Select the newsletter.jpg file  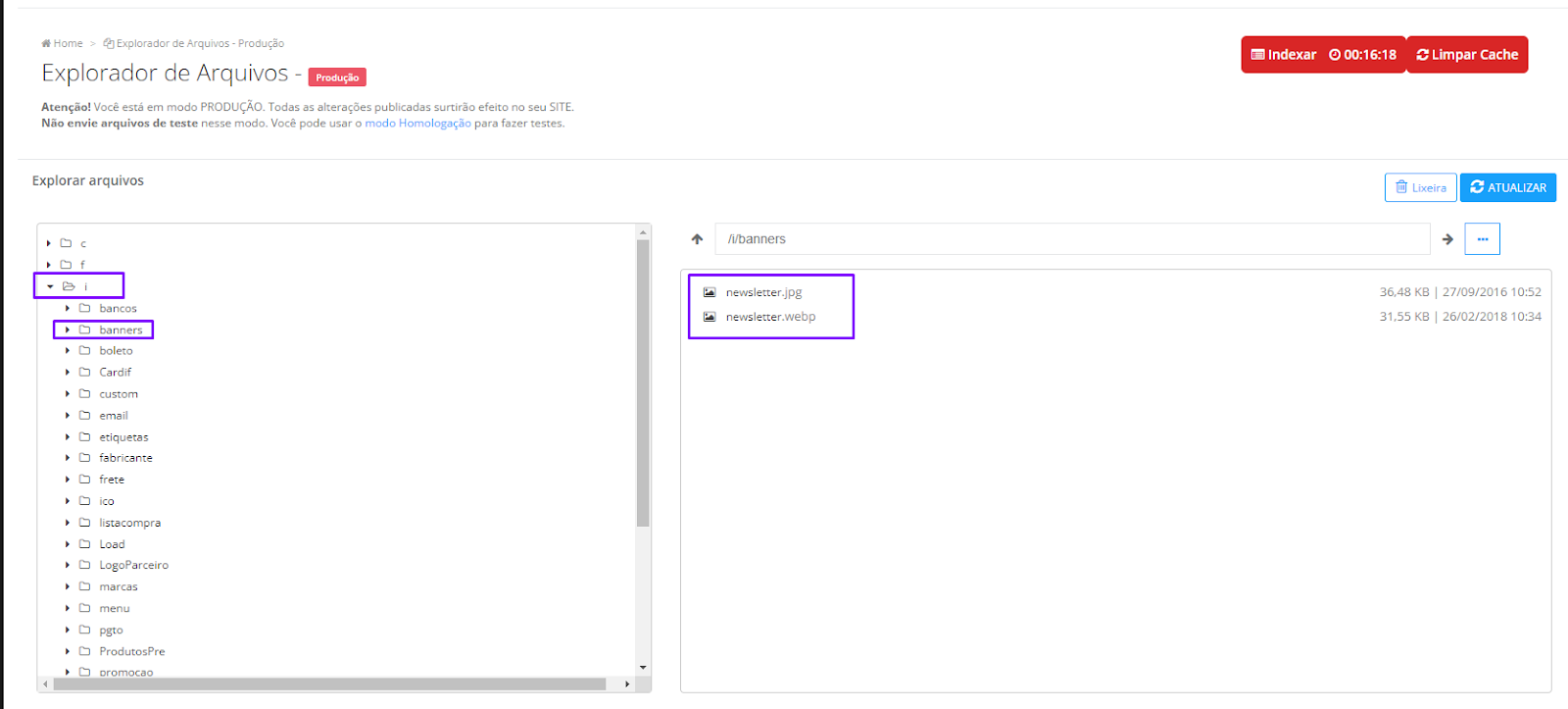(763, 292)
